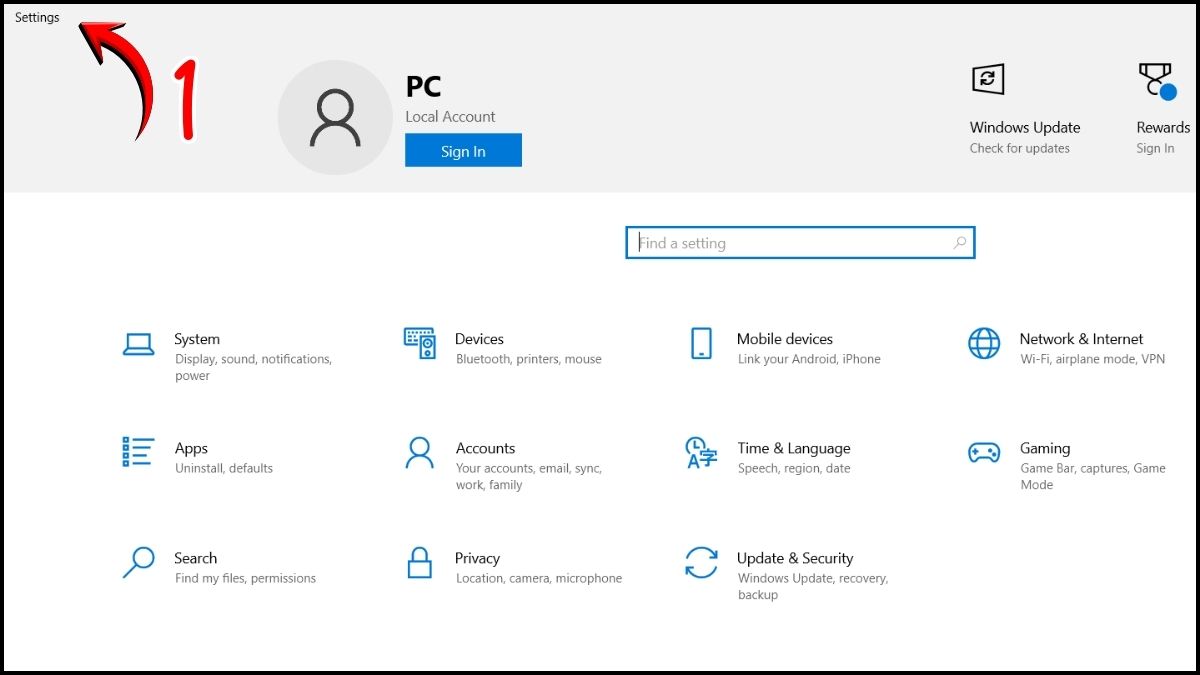The image size is (1200, 675).
Task: Open Privacy settings
Action: tap(477, 558)
